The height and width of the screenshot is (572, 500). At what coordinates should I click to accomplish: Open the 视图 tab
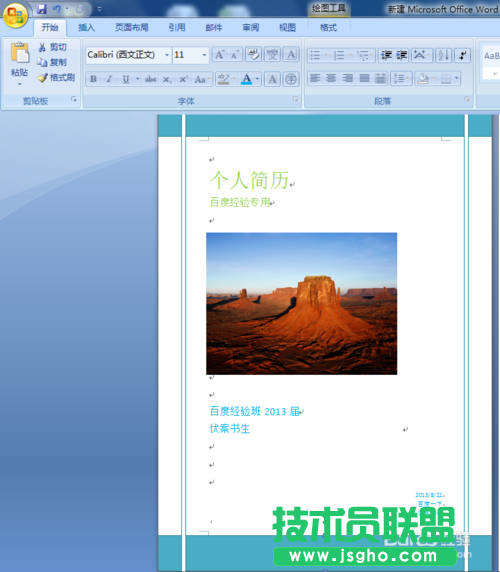coord(287,27)
